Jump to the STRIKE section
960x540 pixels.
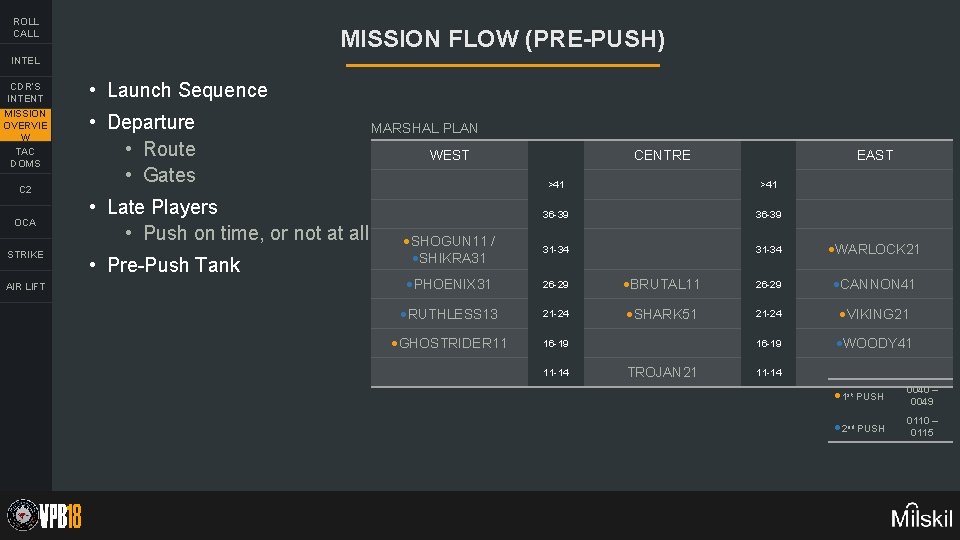[26, 254]
